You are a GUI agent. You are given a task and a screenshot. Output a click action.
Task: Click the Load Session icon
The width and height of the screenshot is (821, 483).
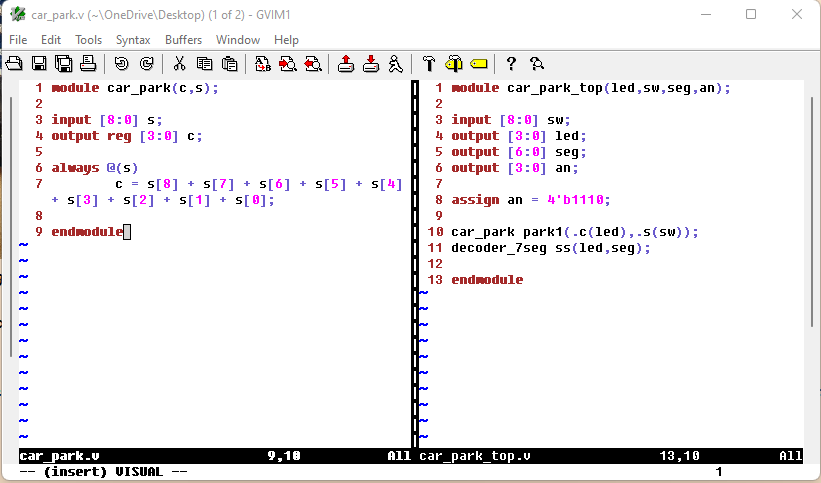(345, 64)
